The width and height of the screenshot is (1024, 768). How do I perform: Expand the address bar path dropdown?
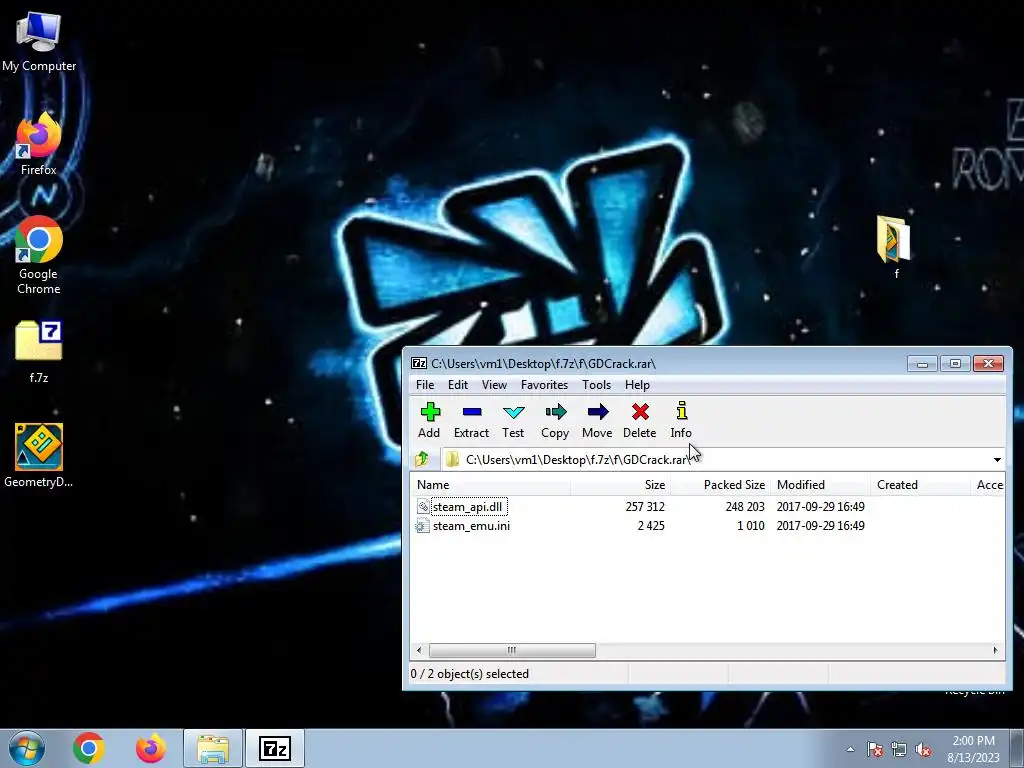tap(997, 460)
